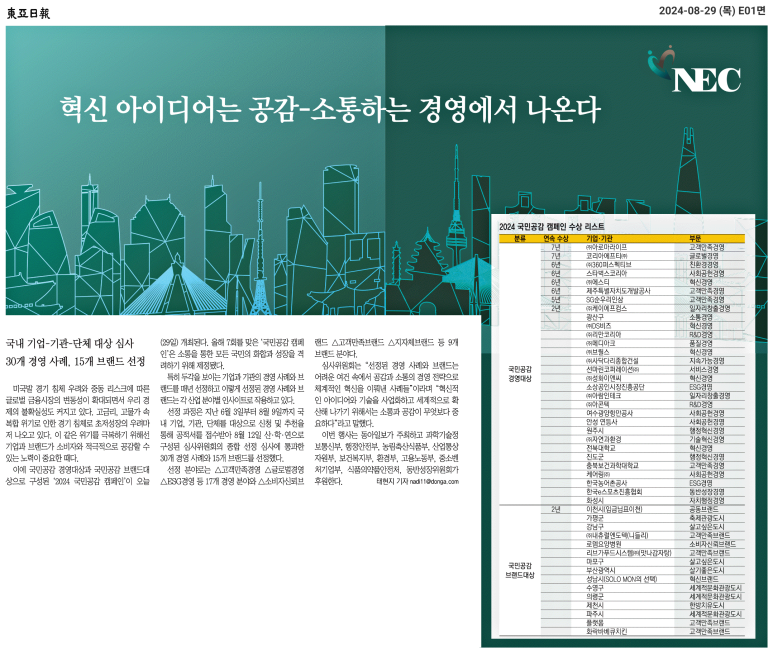This screenshot has width=773, height=652.
Task: Select the '광산구' table entry
Action: point(595,317)
